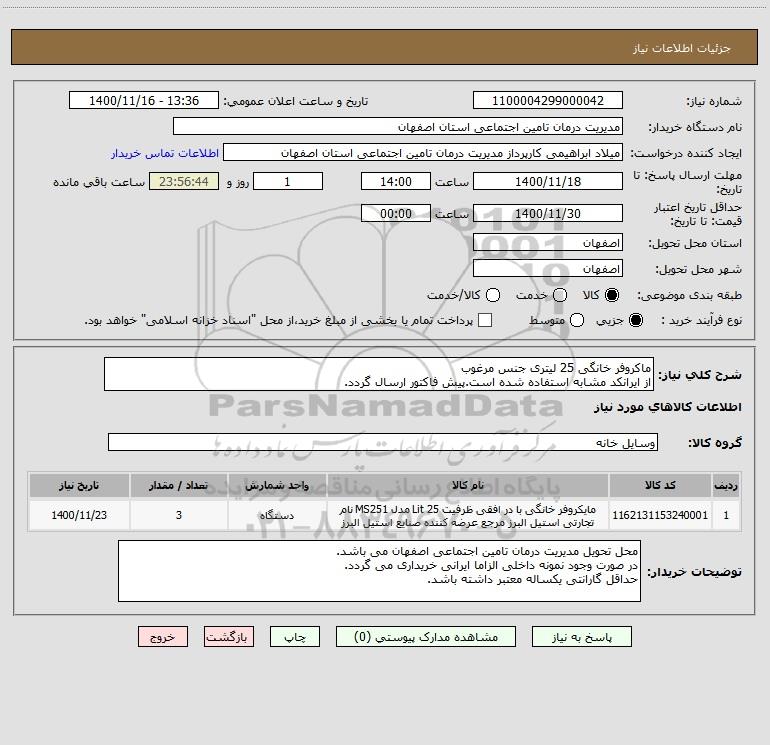Click the توضیحات خریدار text area
Image resolution: width=770 pixels, height=745 pixels.
tap(379, 571)
